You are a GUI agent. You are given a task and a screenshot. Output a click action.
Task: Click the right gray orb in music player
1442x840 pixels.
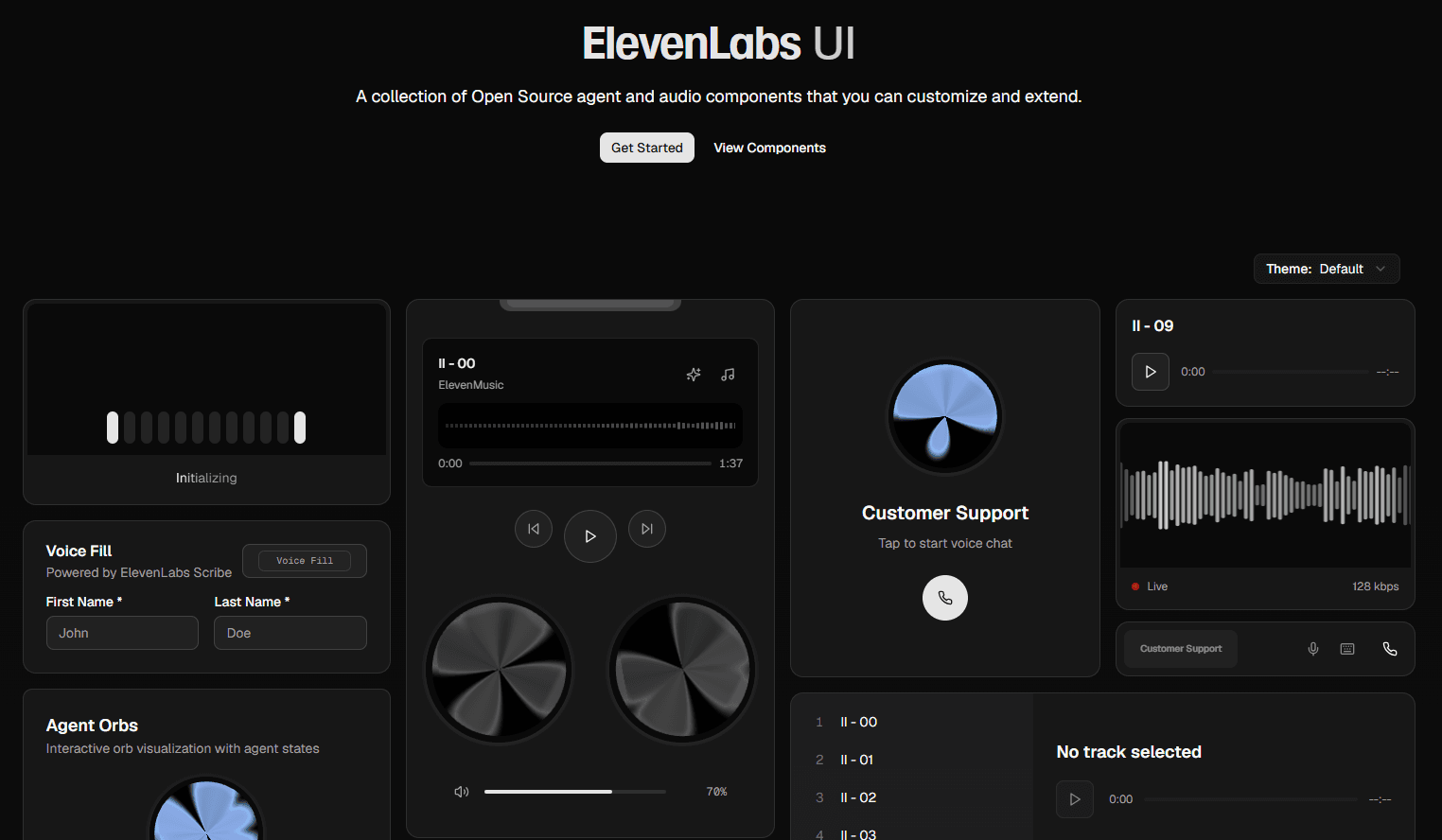pyautogui.click(x=682, y=670)
